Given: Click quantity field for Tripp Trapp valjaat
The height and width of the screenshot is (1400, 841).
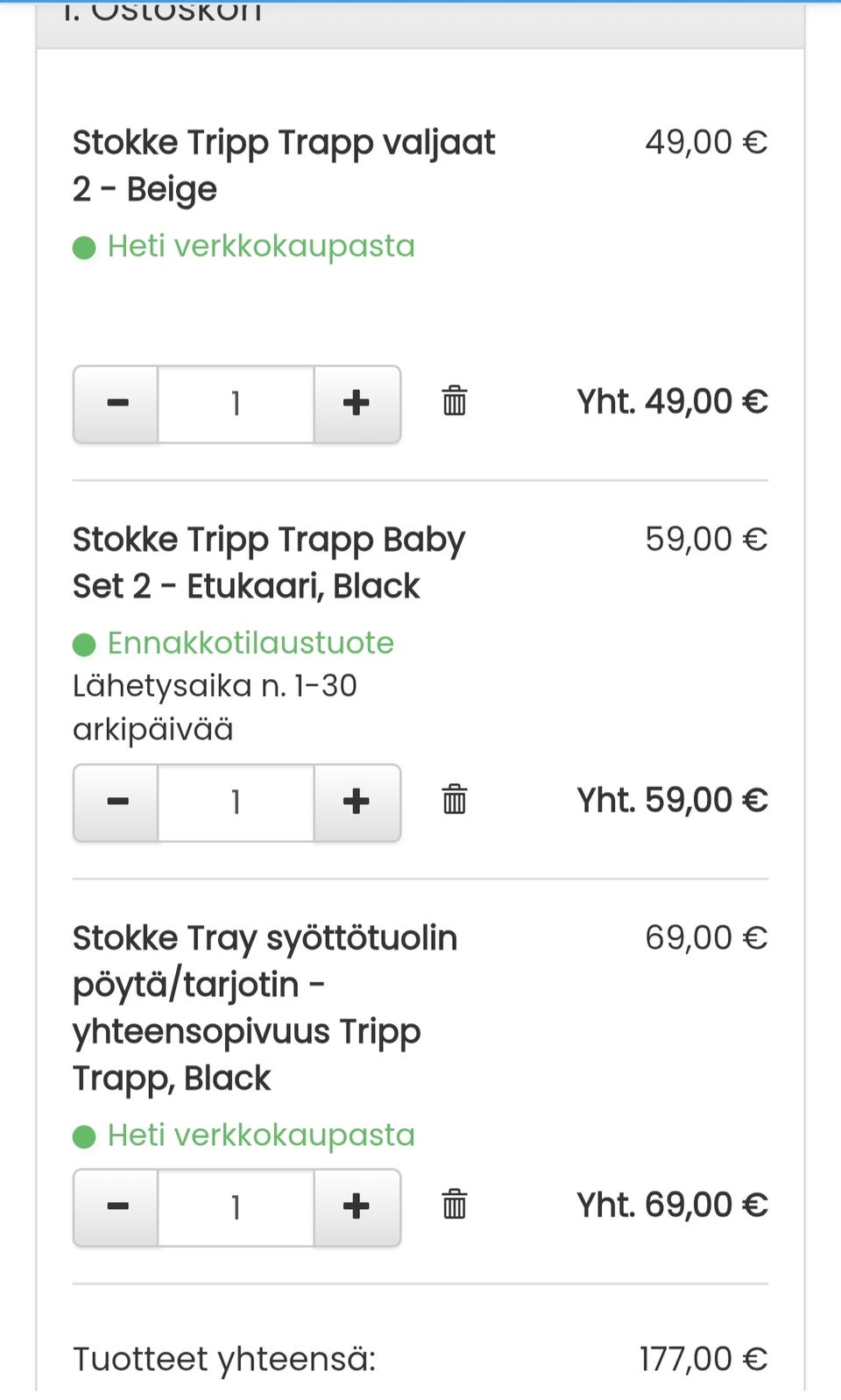Looking at the screenshot, I should coord(236,404).
